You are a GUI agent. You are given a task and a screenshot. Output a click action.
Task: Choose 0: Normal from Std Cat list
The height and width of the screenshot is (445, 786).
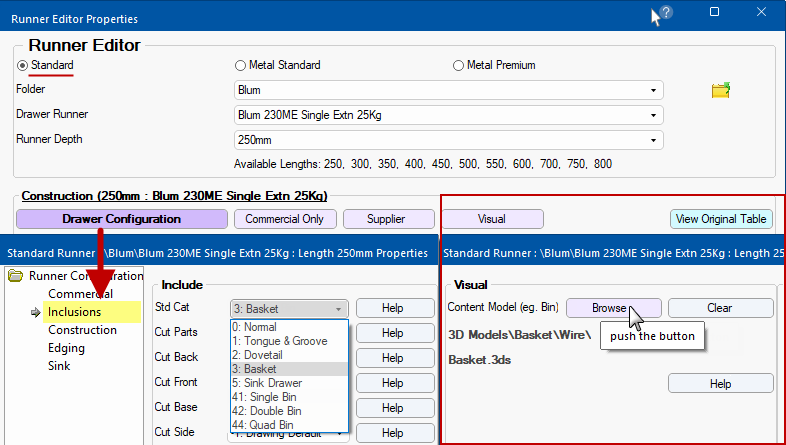coord(289,327)
